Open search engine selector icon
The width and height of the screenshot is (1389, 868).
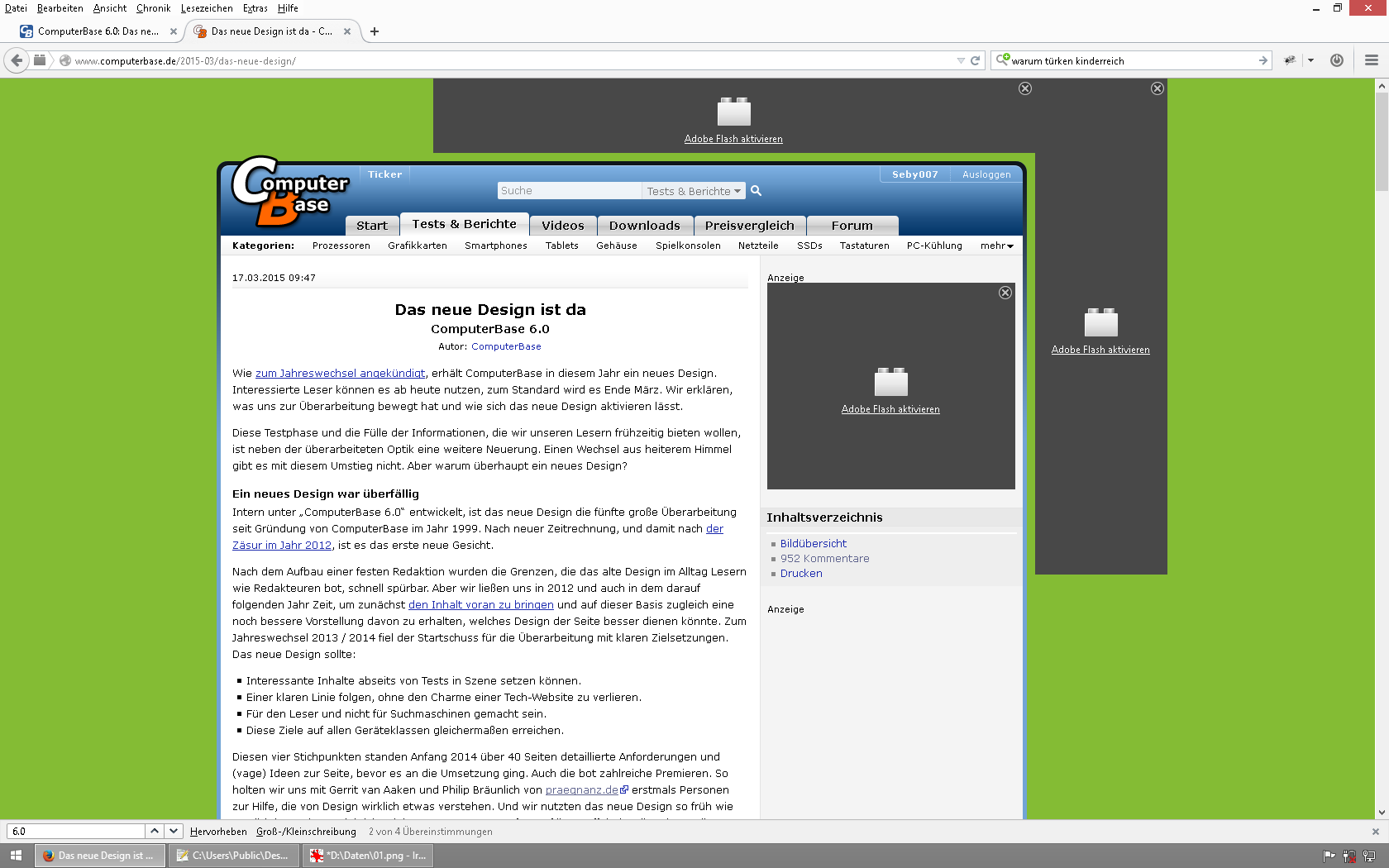coord(1003,60)
